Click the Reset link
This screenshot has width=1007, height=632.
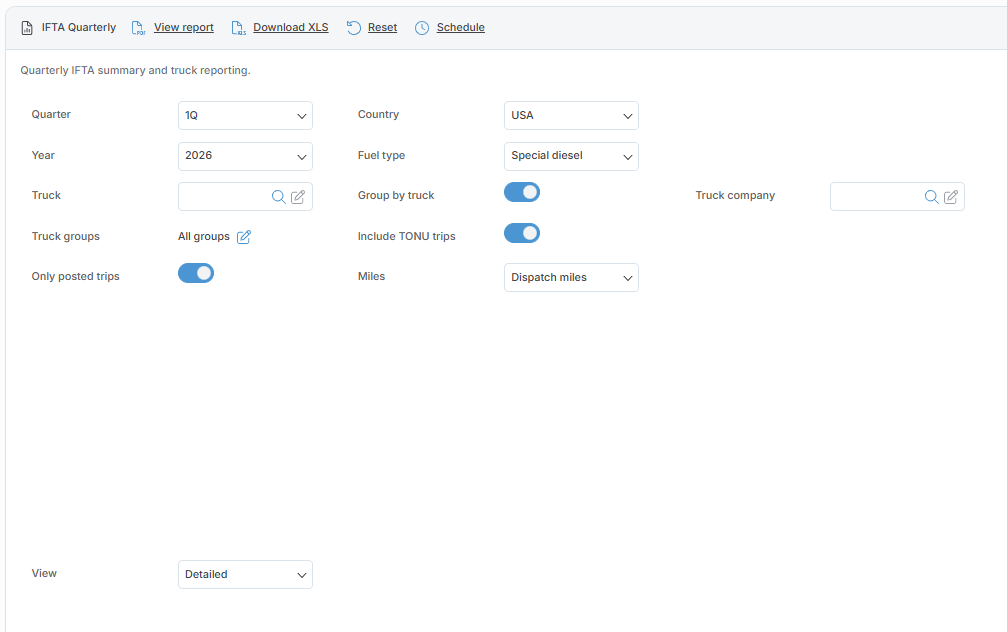[x=383, y=28]
